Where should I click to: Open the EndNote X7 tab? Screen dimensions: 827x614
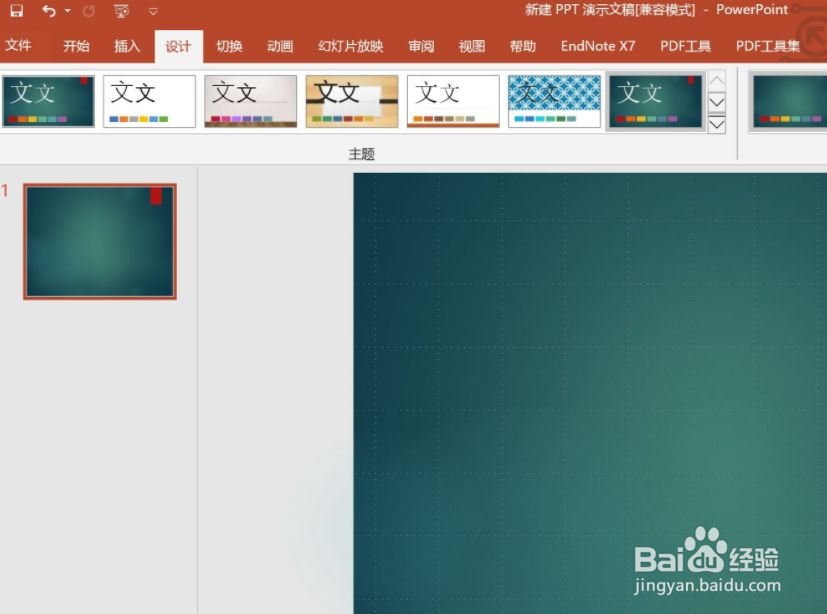[x=598, y=46]
